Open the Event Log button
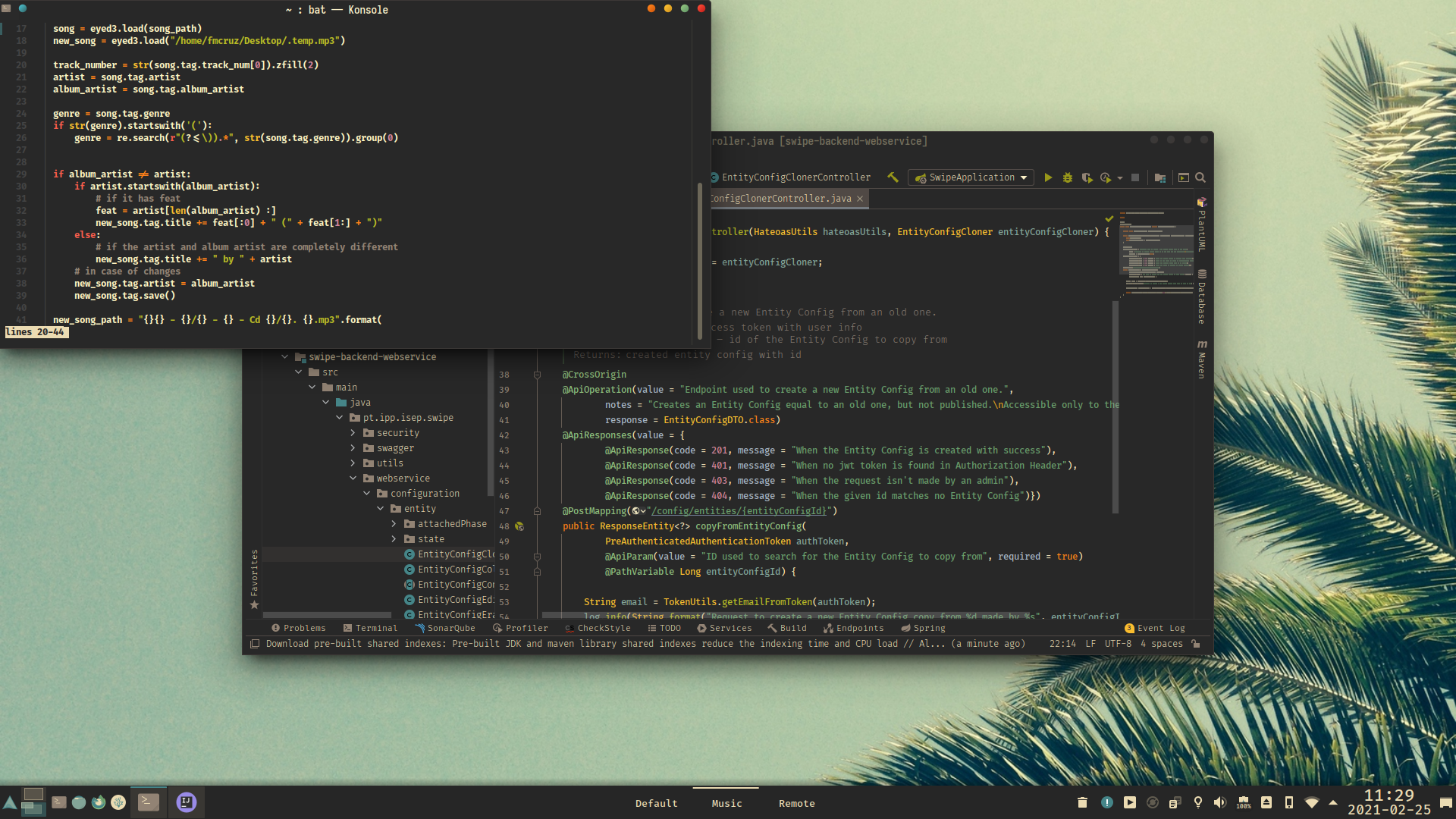The width and height of the screenshot is (1456, 819). (x=1155, y=628)
